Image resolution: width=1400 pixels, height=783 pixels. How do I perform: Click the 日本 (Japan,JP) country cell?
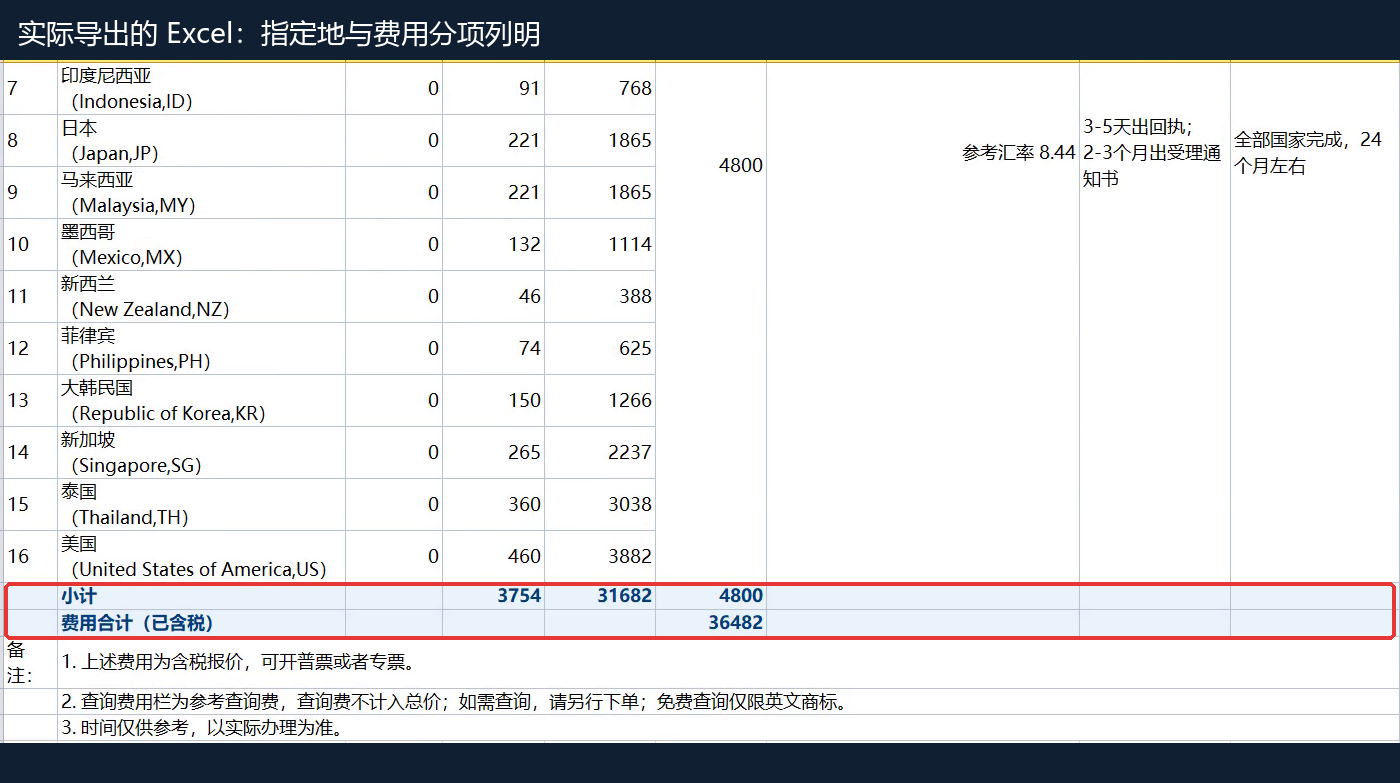click(201, 140)
